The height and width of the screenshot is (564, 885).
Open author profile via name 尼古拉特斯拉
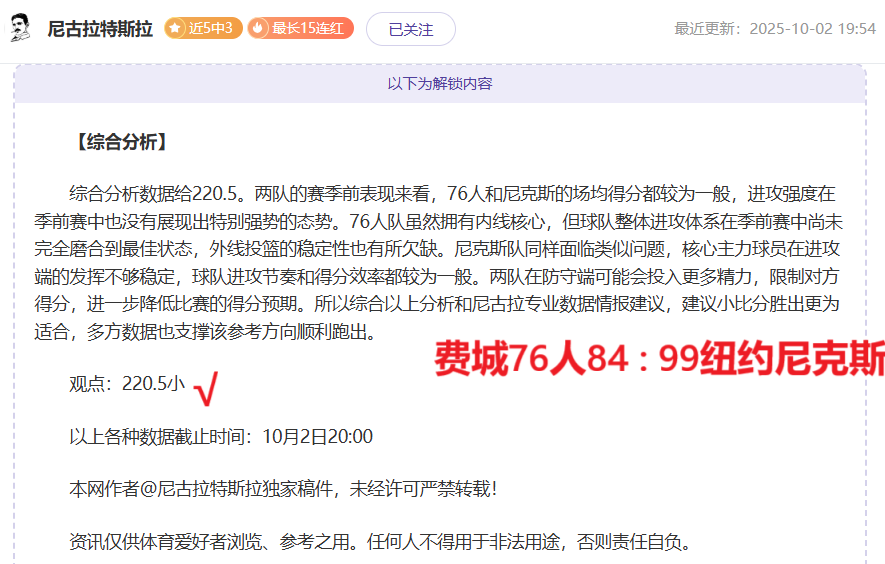100,29
